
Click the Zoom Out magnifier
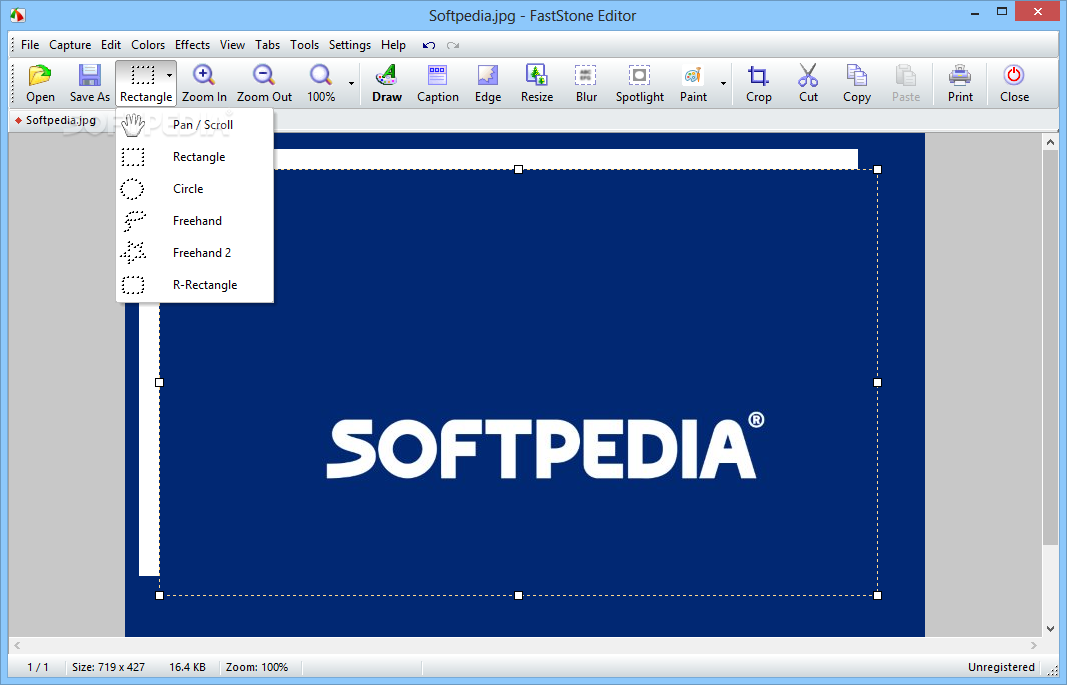point(264,75)
